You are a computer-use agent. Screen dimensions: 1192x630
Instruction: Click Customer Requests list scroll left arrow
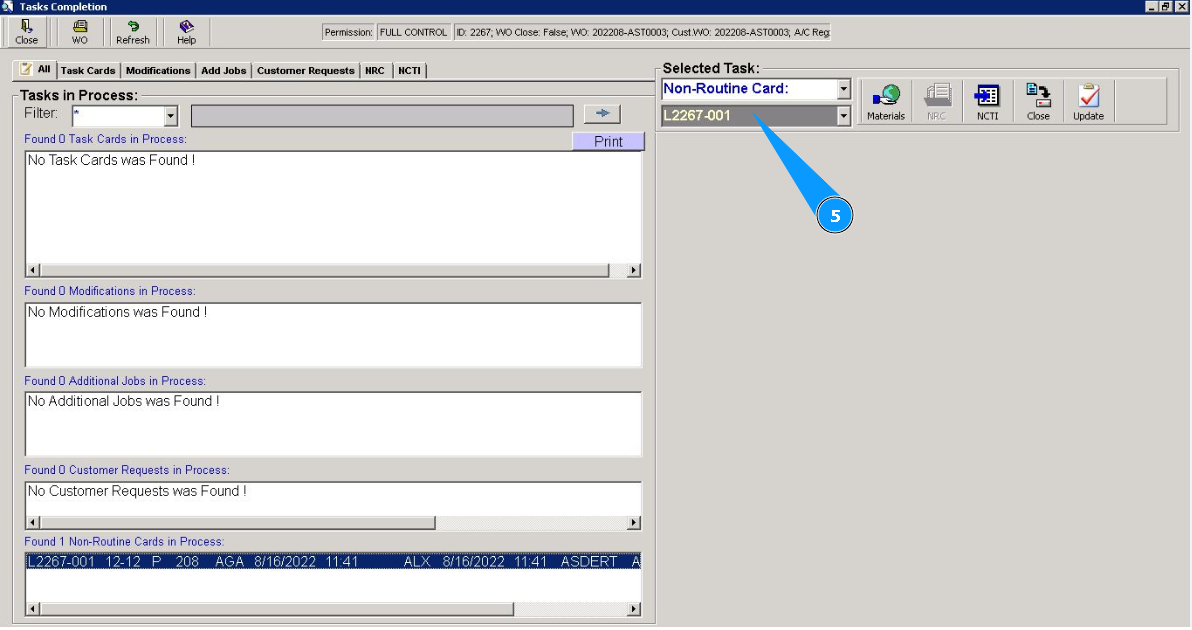(33, 523)
